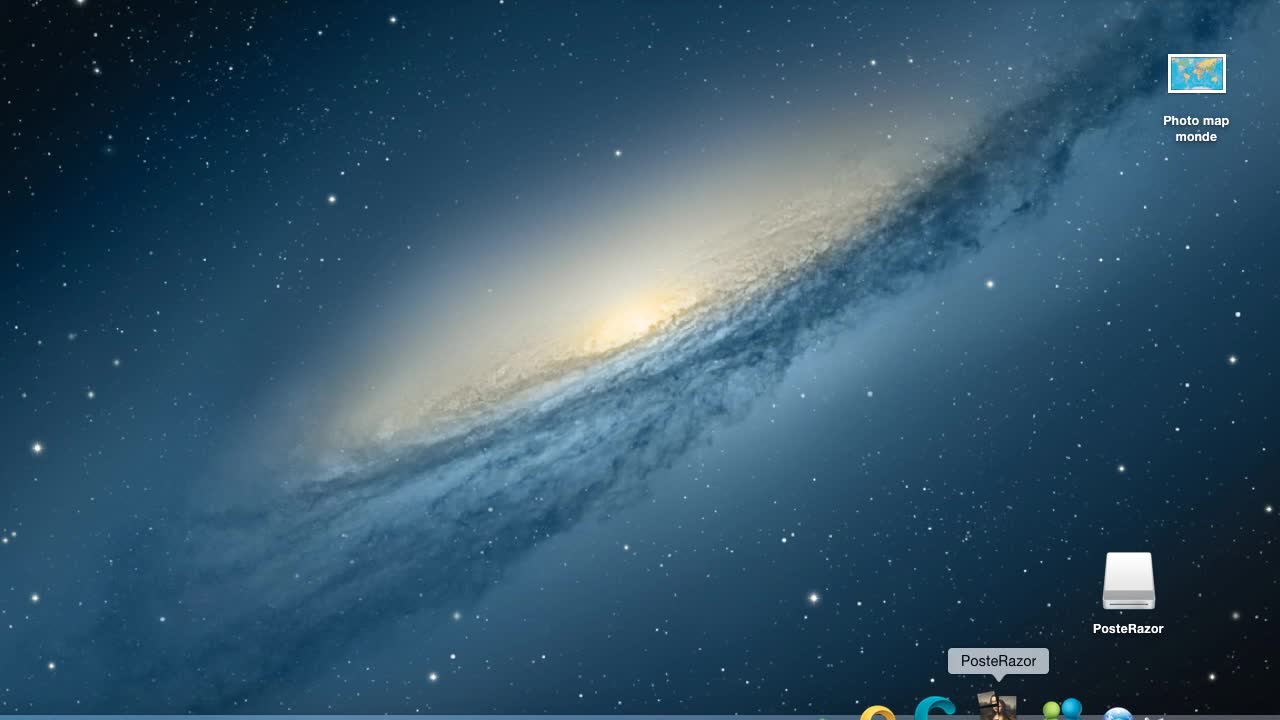
Task: Click the white external drive on desktop
Action: tap(1128, 581)
